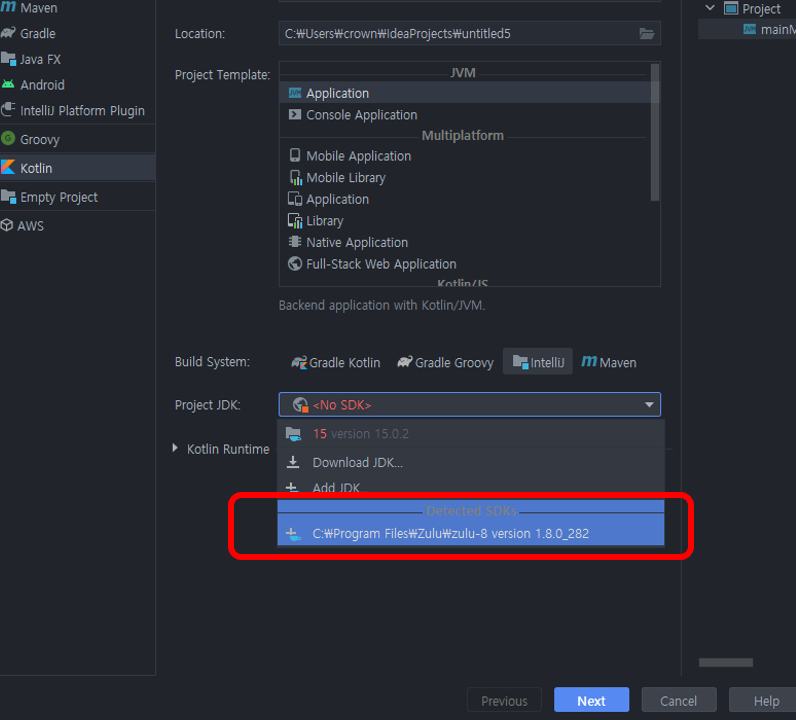Collapse the Project tree node
The height and width of the screenshot is (720, 796).
(710, 8)
